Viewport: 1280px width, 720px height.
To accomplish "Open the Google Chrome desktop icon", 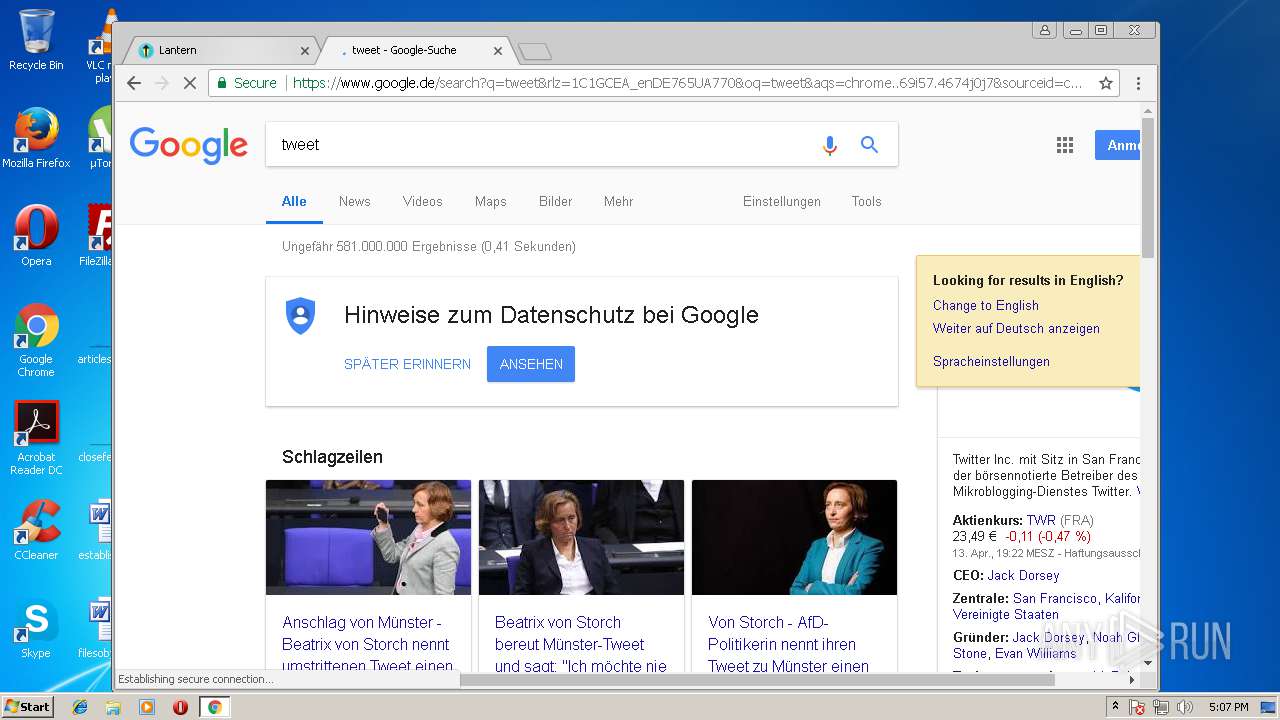I will [36, 340].
